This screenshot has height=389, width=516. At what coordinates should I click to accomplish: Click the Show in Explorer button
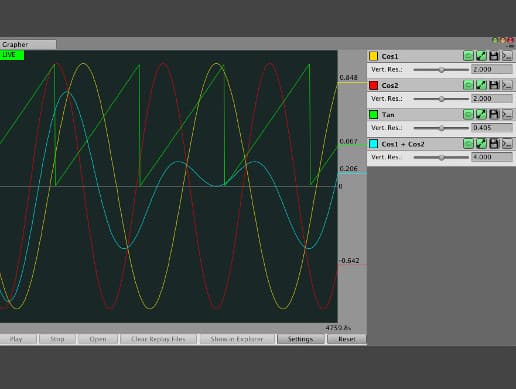pyautogui.click(x=237, y=339)
